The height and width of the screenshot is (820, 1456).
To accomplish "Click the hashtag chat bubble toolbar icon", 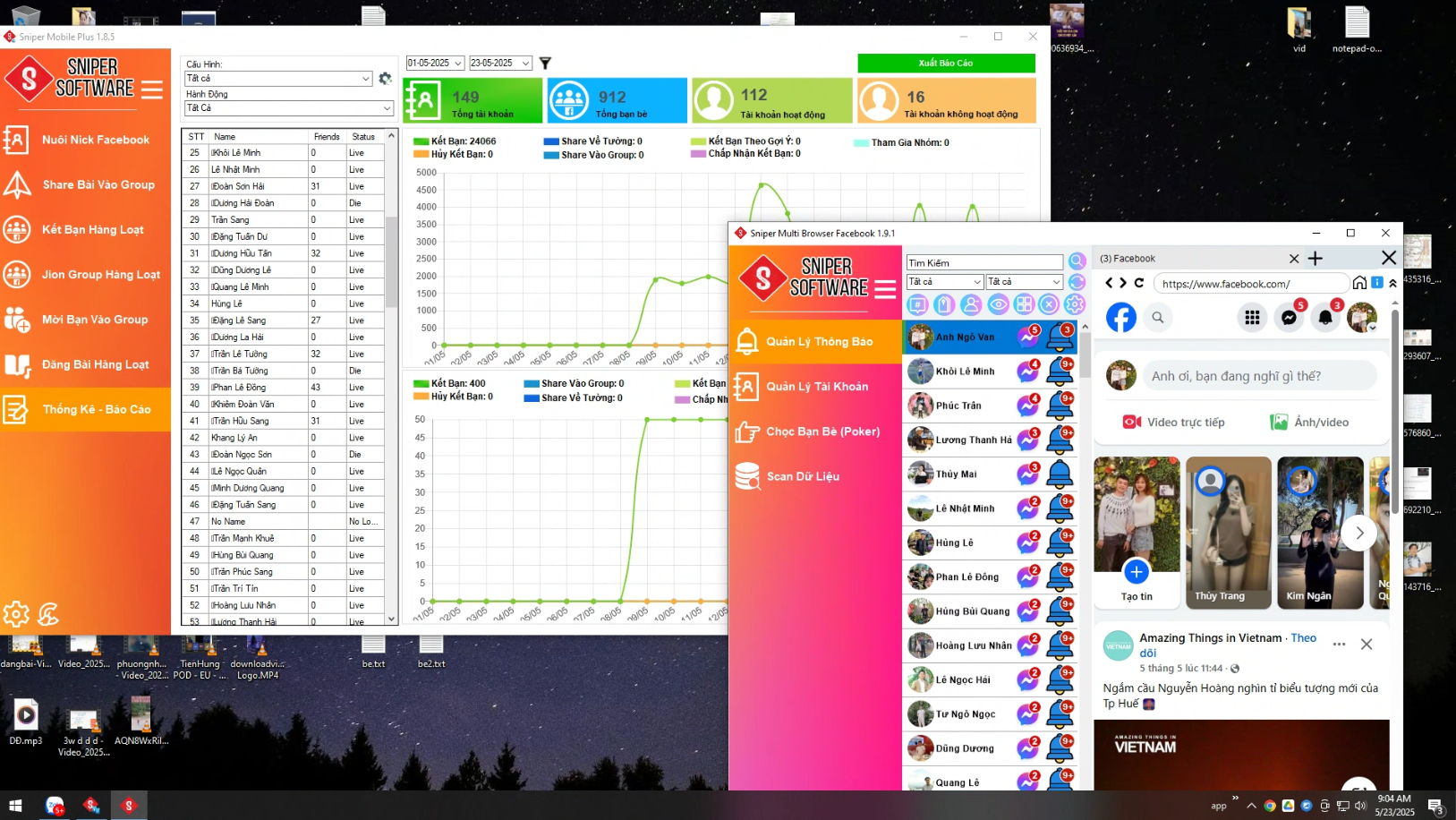I will tap(917, 304).
